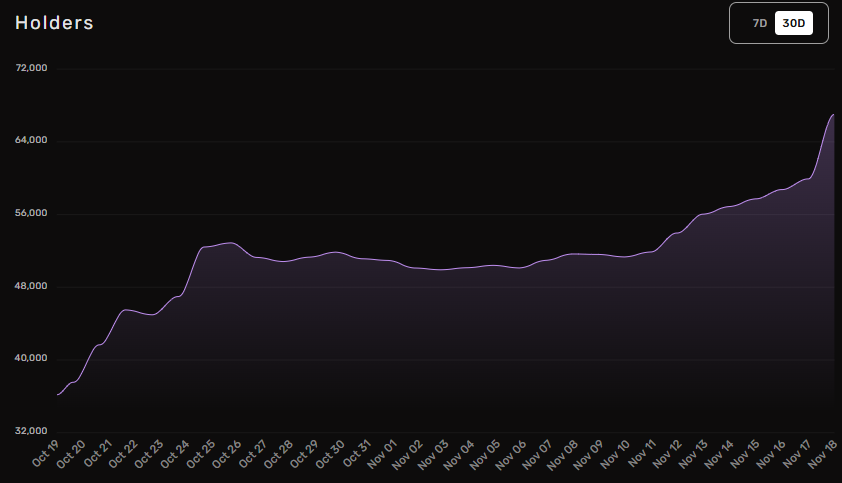Switch to the 7D time range
Screen dimensions: 842x483
[759, 23]
